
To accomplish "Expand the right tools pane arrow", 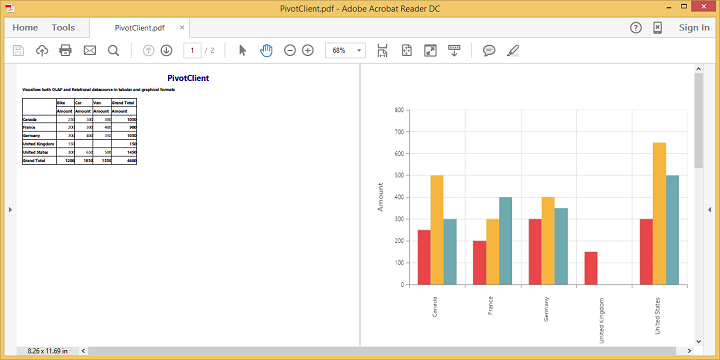I will (x=710, y=210).
